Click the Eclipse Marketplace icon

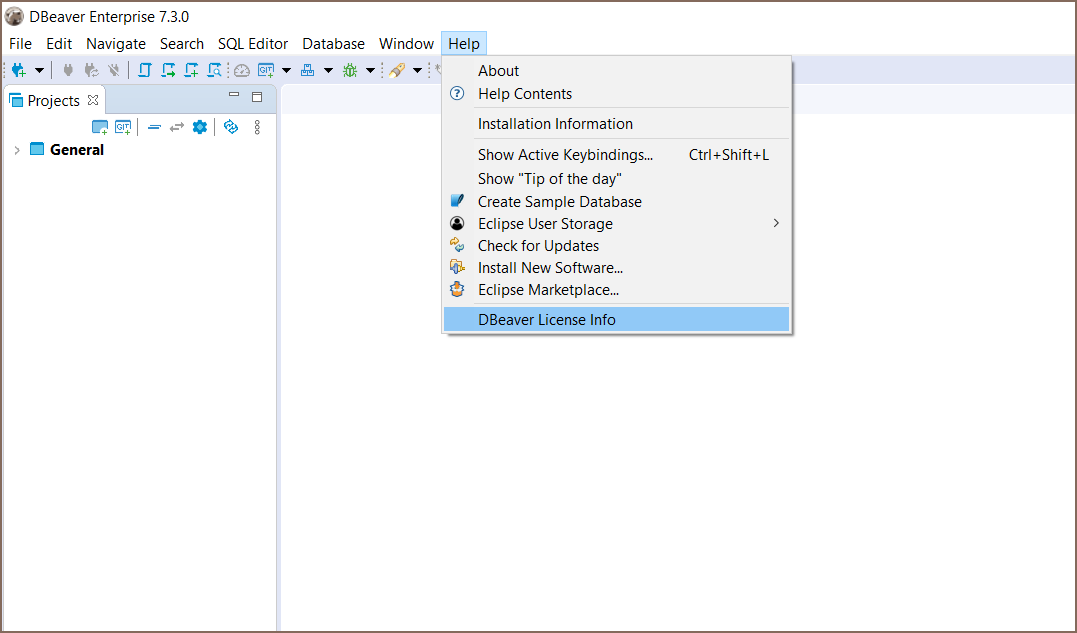coord(457,289)
